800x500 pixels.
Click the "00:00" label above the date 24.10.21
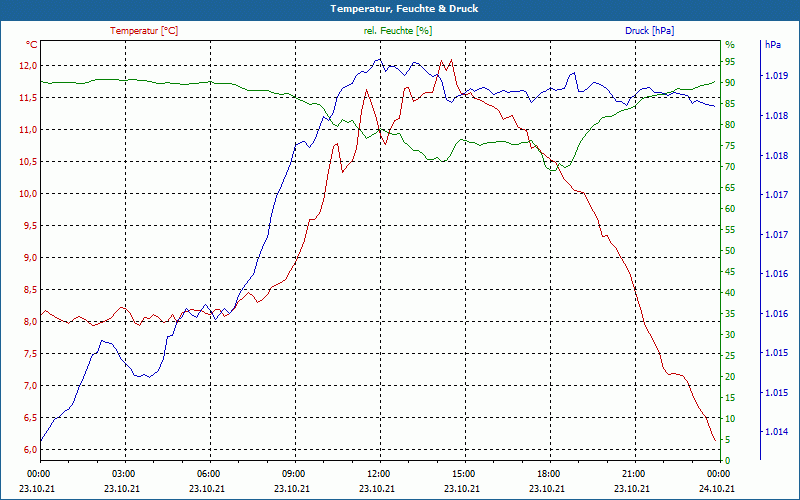717,473
